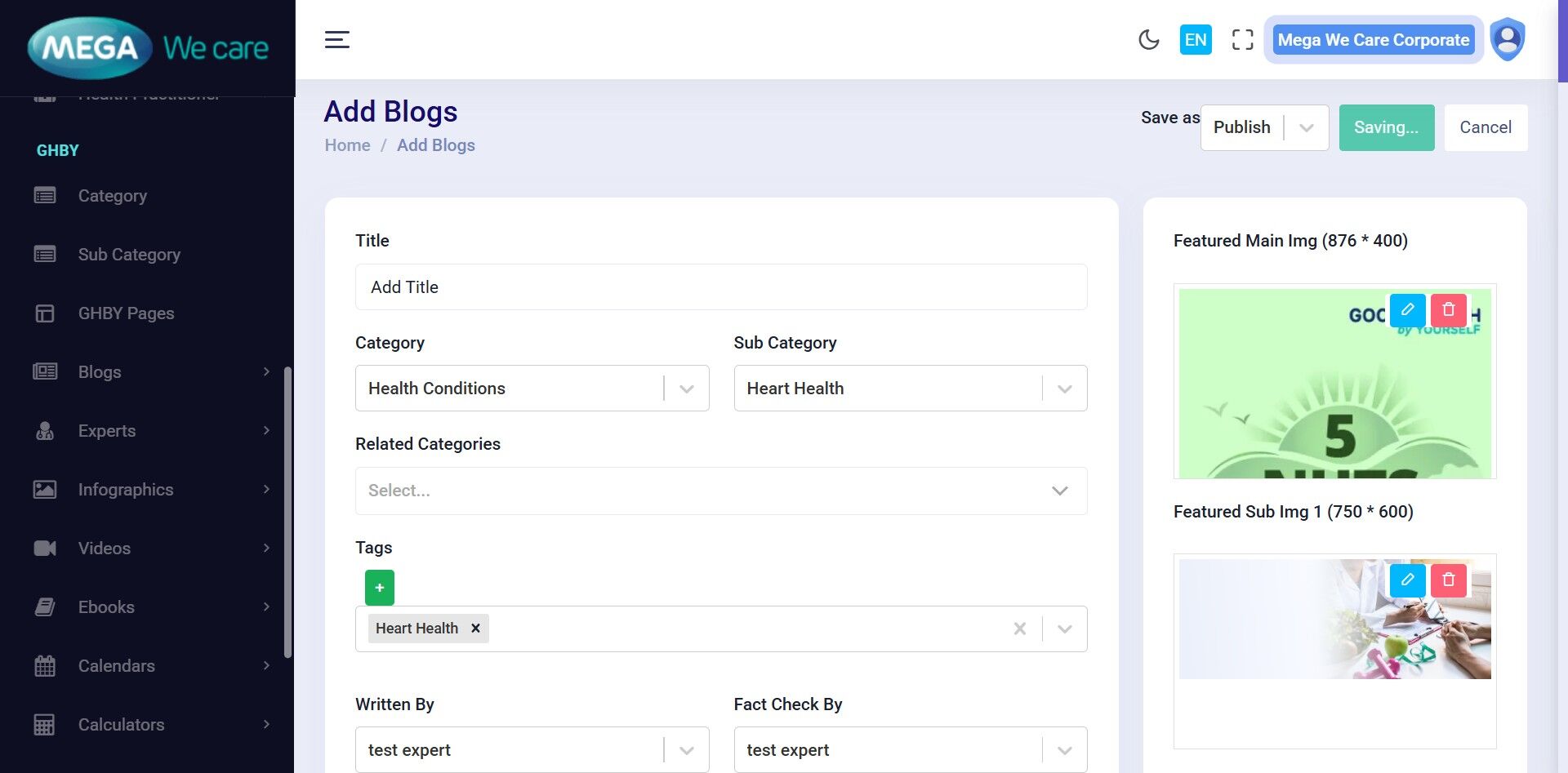The height and width of the screenshot is (773, 1568).
Task: Click the Title input field
Action: [x=720, y=287]
